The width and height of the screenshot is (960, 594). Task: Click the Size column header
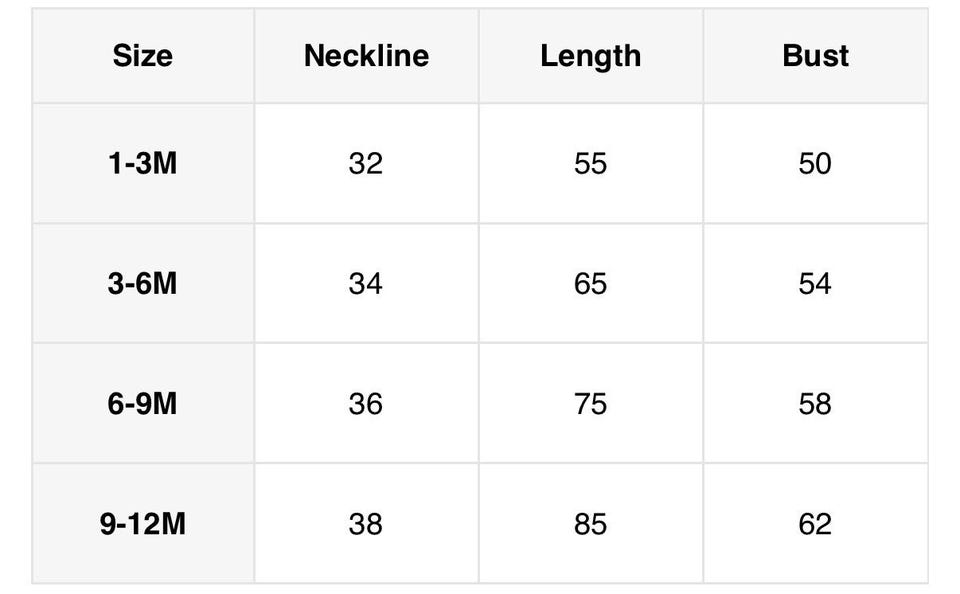point(142,56)
